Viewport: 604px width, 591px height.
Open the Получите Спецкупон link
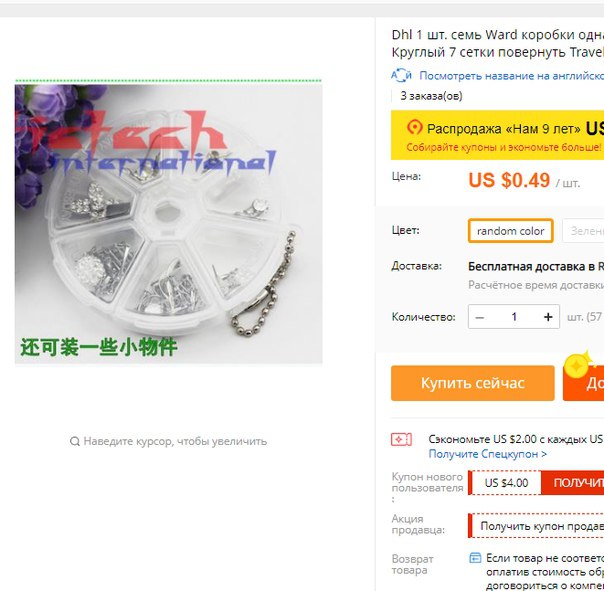pyautogui.click(x=487, y=454)
